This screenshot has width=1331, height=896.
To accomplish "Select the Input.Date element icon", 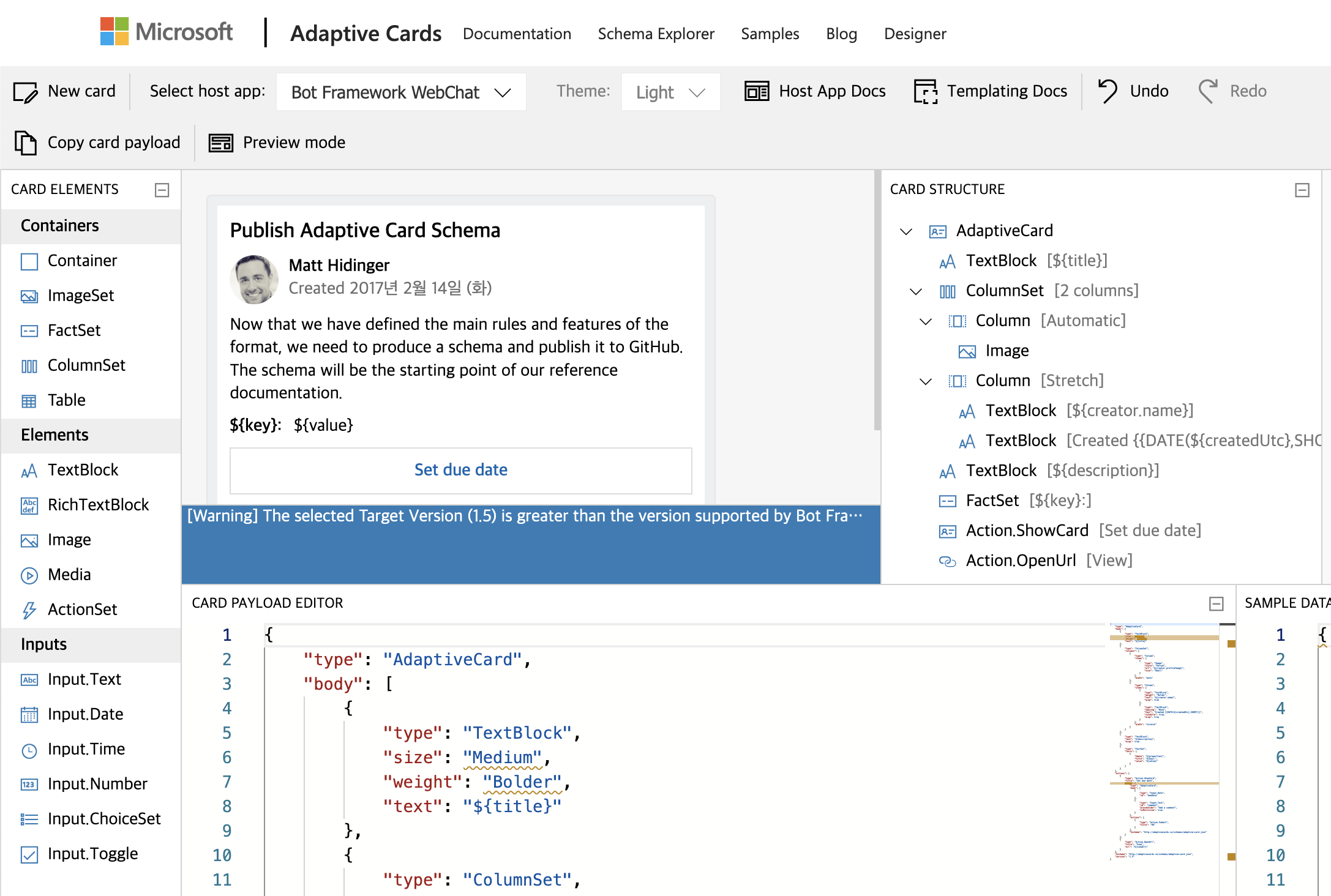I will coord(29,714).
